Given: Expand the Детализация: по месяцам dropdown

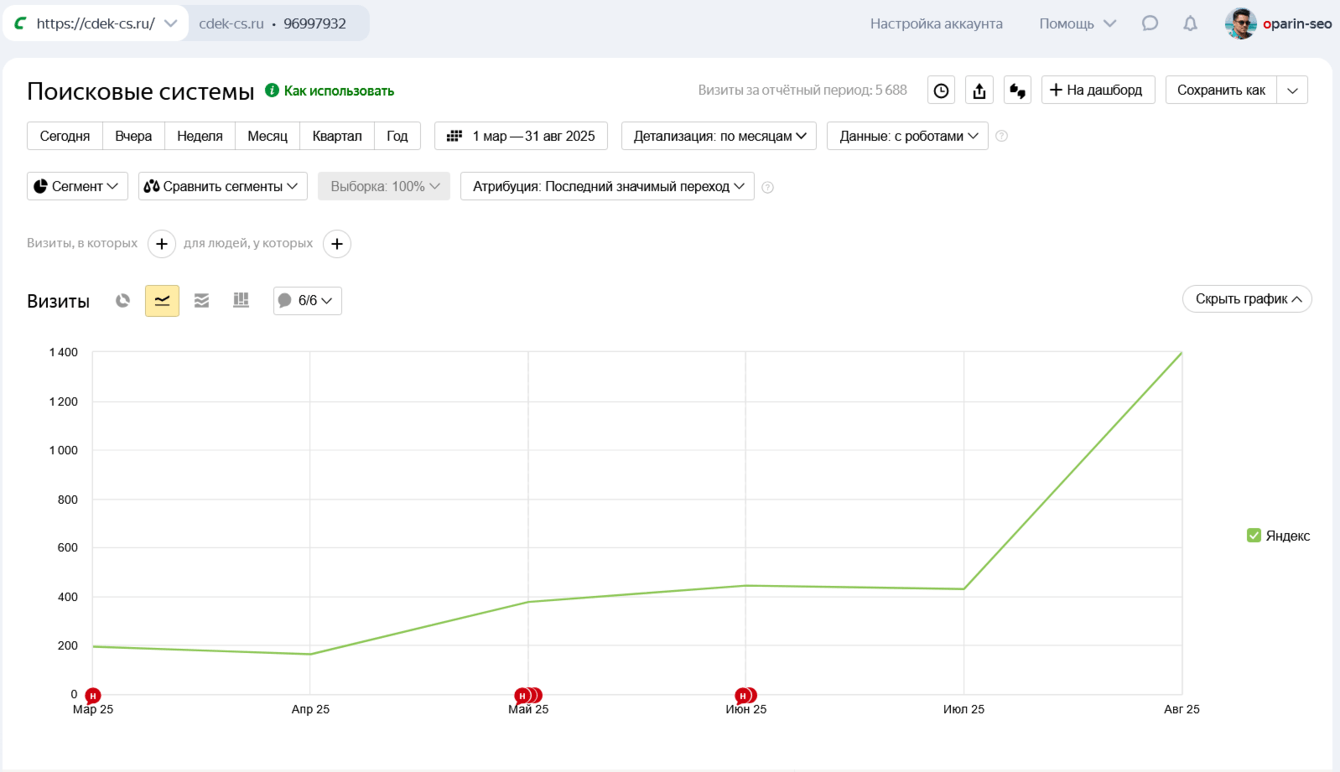Looking at the screenshot, I should point(719,136).
